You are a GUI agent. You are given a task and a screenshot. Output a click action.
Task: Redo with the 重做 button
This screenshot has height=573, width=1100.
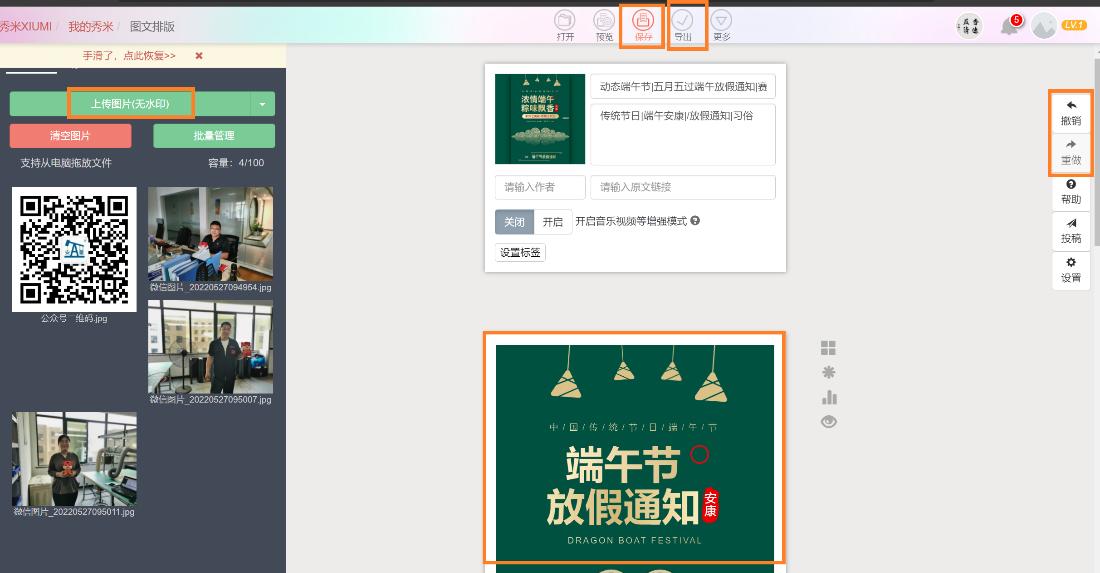coord(1071,151)
